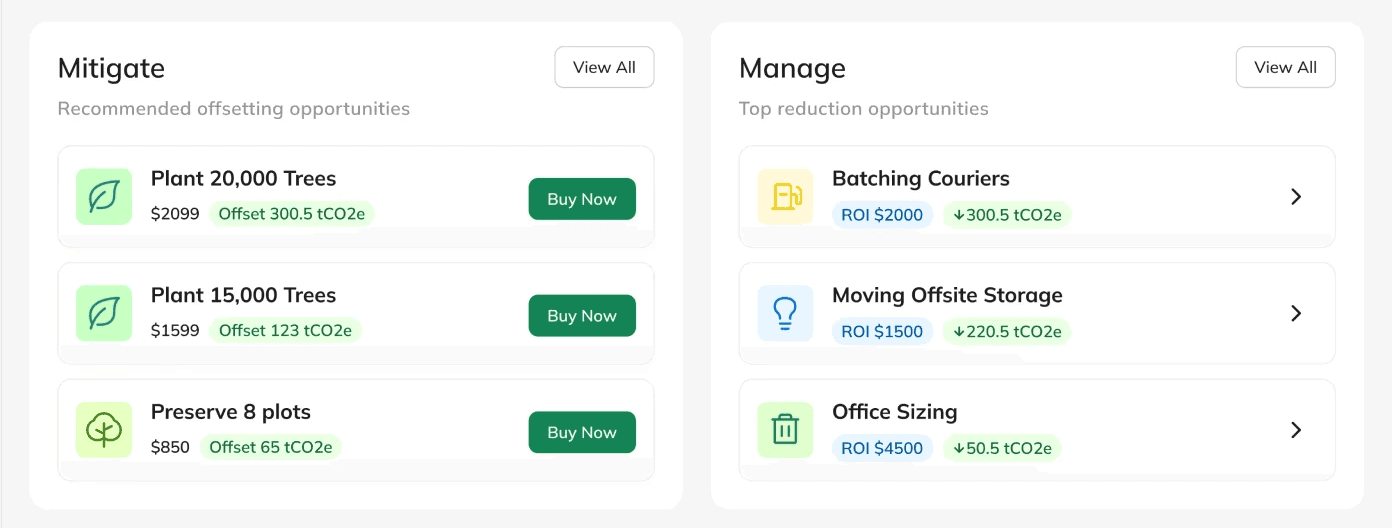Select the tree icon for Preserve 8 plots
This screenshot has width=1392, height=528.
coord(104,430)
